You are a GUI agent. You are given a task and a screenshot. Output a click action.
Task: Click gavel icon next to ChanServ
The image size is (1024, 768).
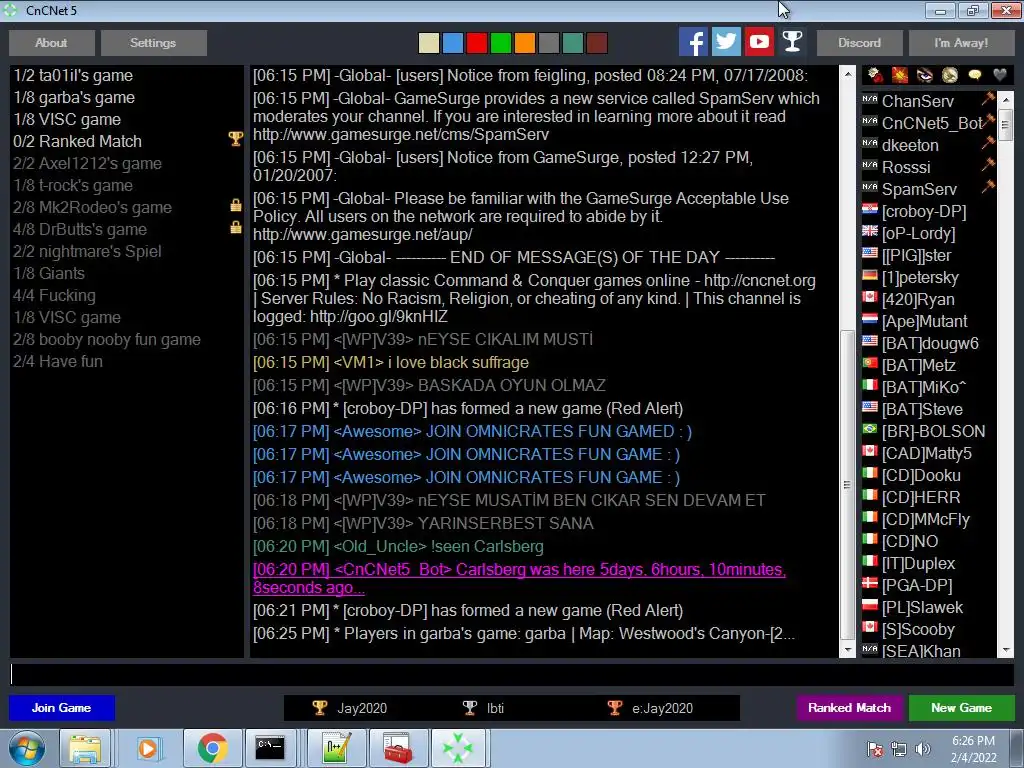click(987, 99)
